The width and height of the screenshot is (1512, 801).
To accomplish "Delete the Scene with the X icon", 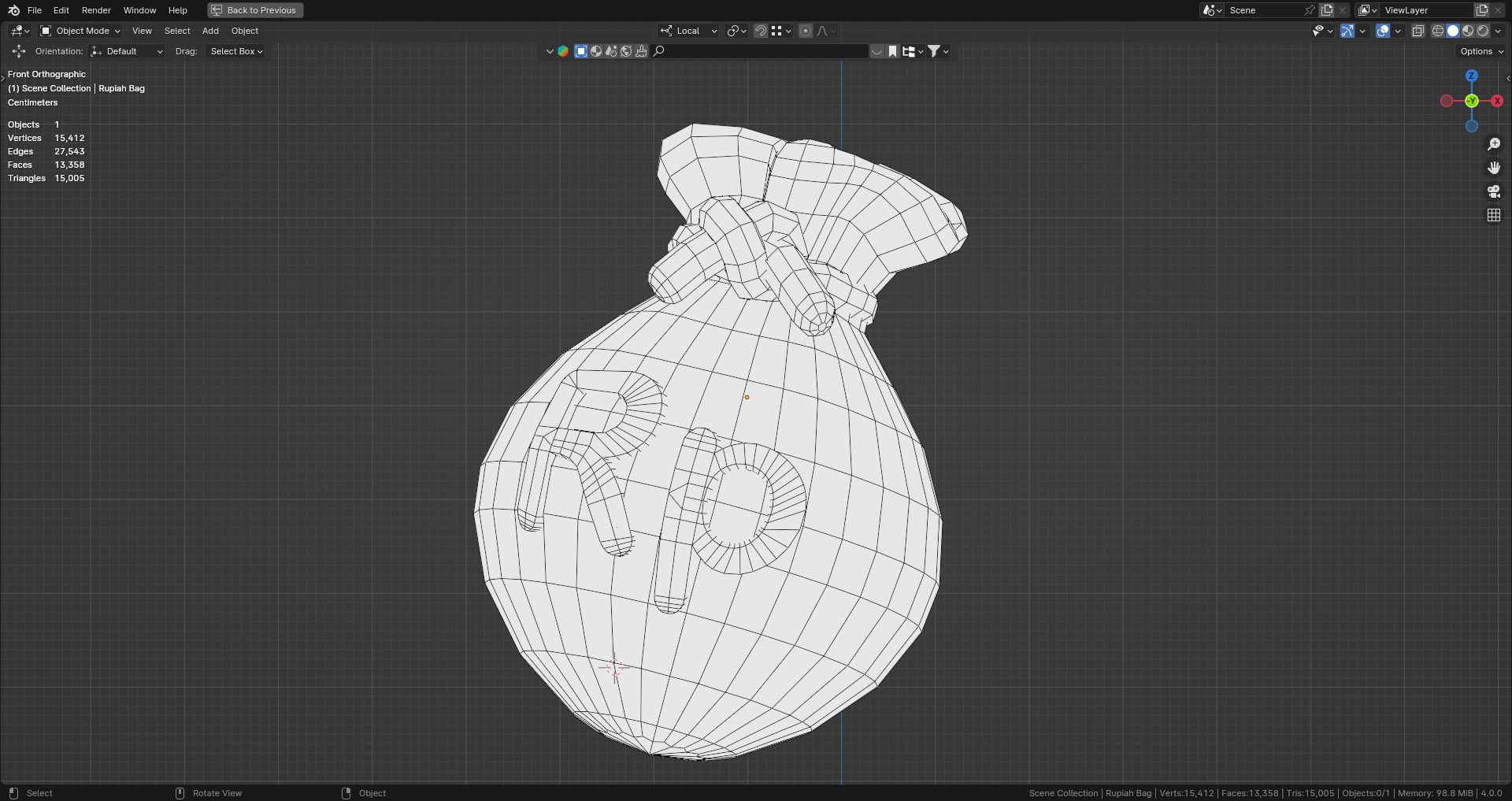I will [1343, 10].
